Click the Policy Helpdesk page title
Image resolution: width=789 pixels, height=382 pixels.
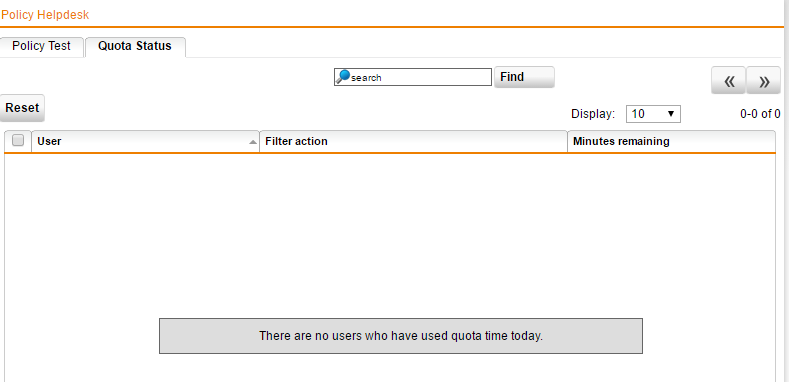(x=45, y=15)
